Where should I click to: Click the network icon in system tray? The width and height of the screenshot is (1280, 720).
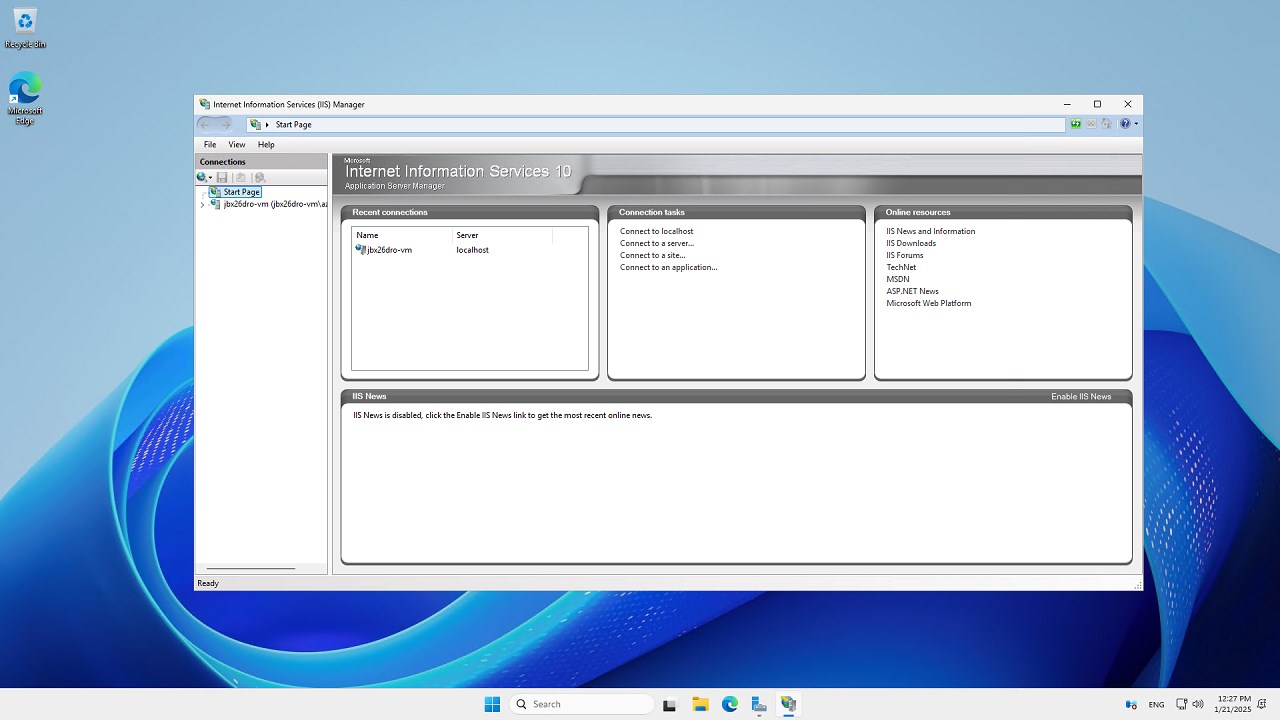[x=1181, y=704]
